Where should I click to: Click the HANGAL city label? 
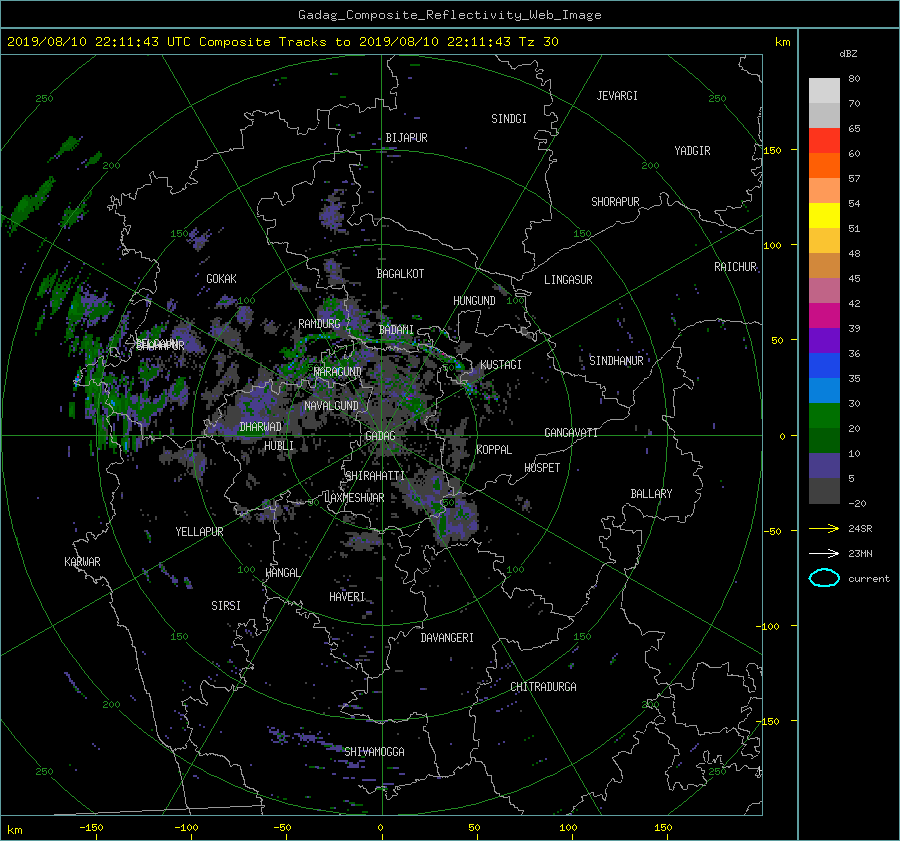click(282, 573)
